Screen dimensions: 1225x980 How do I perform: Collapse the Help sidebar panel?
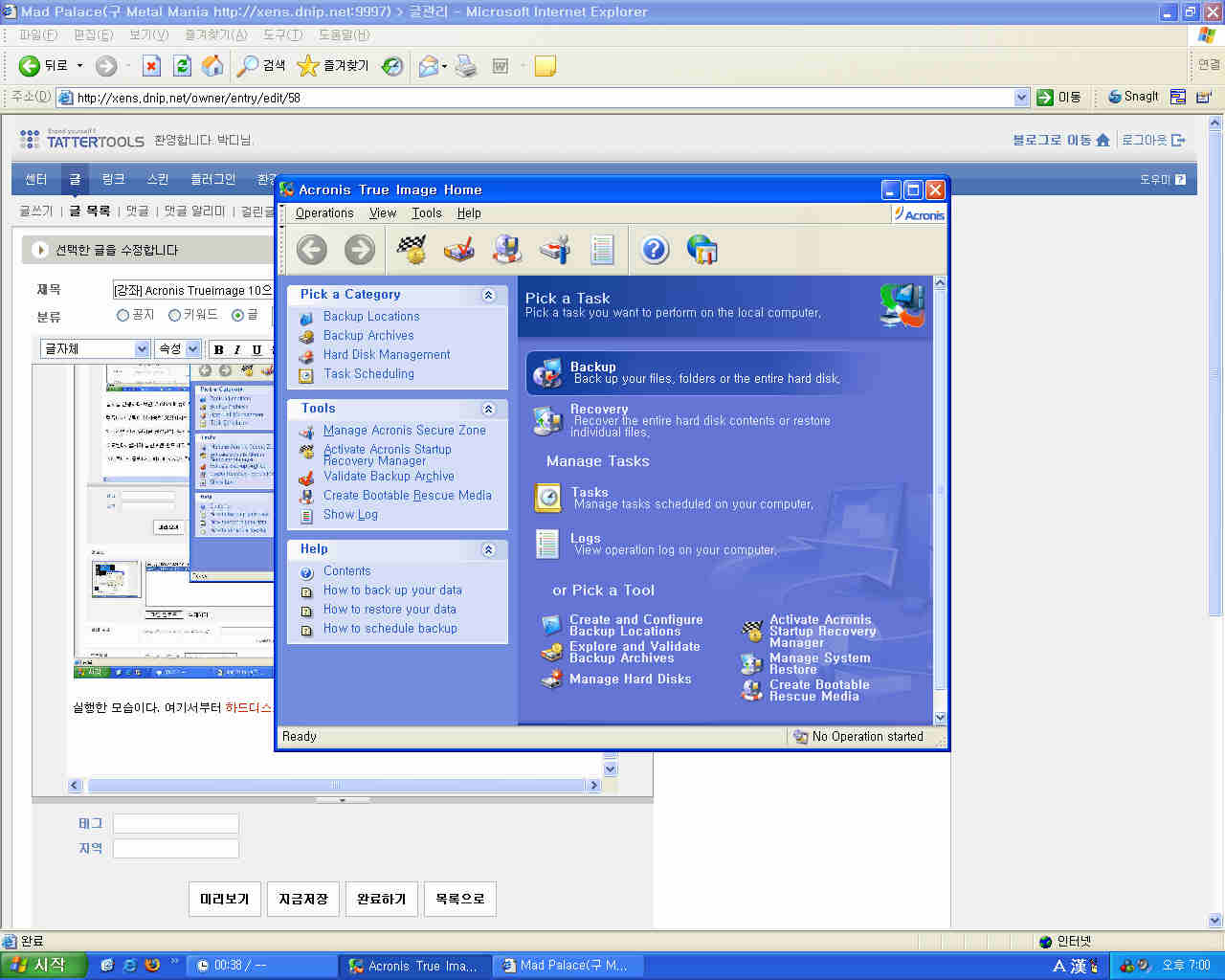coord(489,549)
